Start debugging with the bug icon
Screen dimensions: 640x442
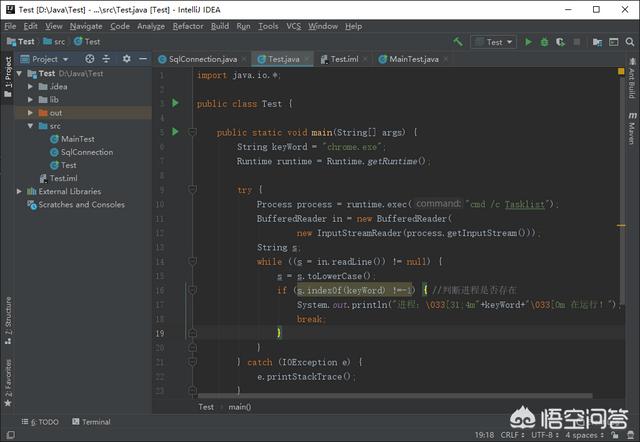click(x=544, y=42)
